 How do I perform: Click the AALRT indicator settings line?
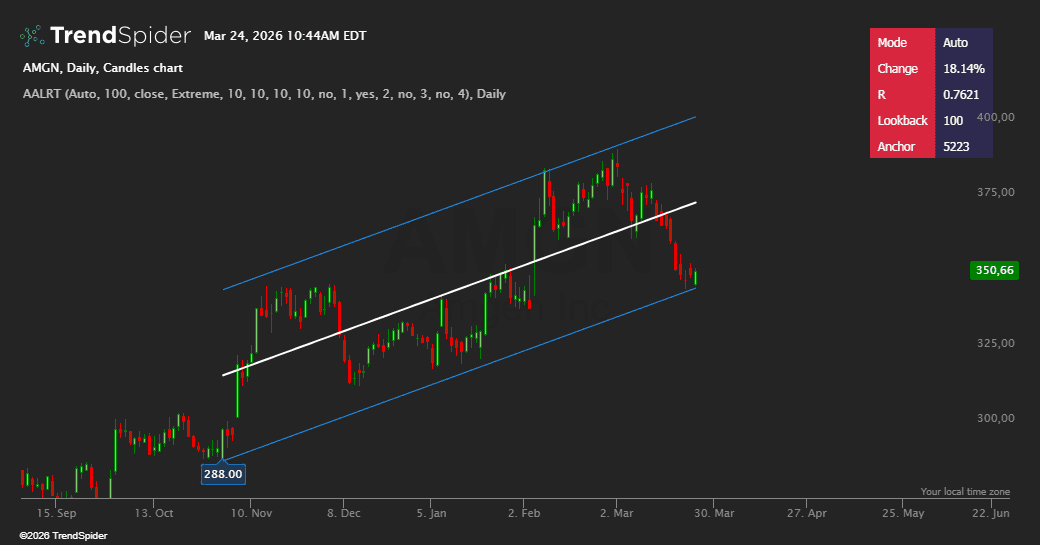(264, 94)
